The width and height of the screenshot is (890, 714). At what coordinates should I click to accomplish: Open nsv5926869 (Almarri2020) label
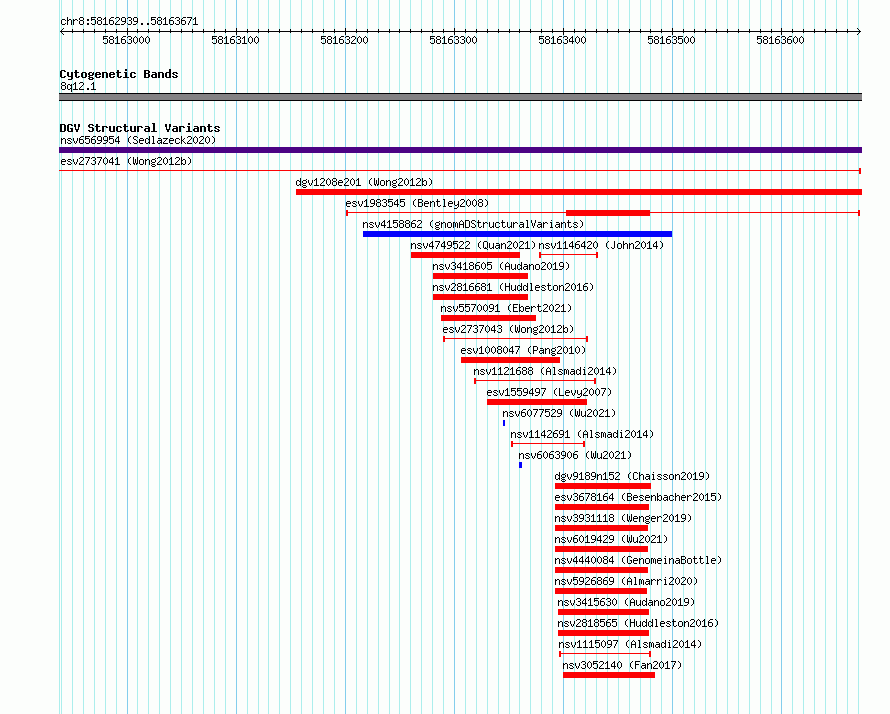point(625,581)
